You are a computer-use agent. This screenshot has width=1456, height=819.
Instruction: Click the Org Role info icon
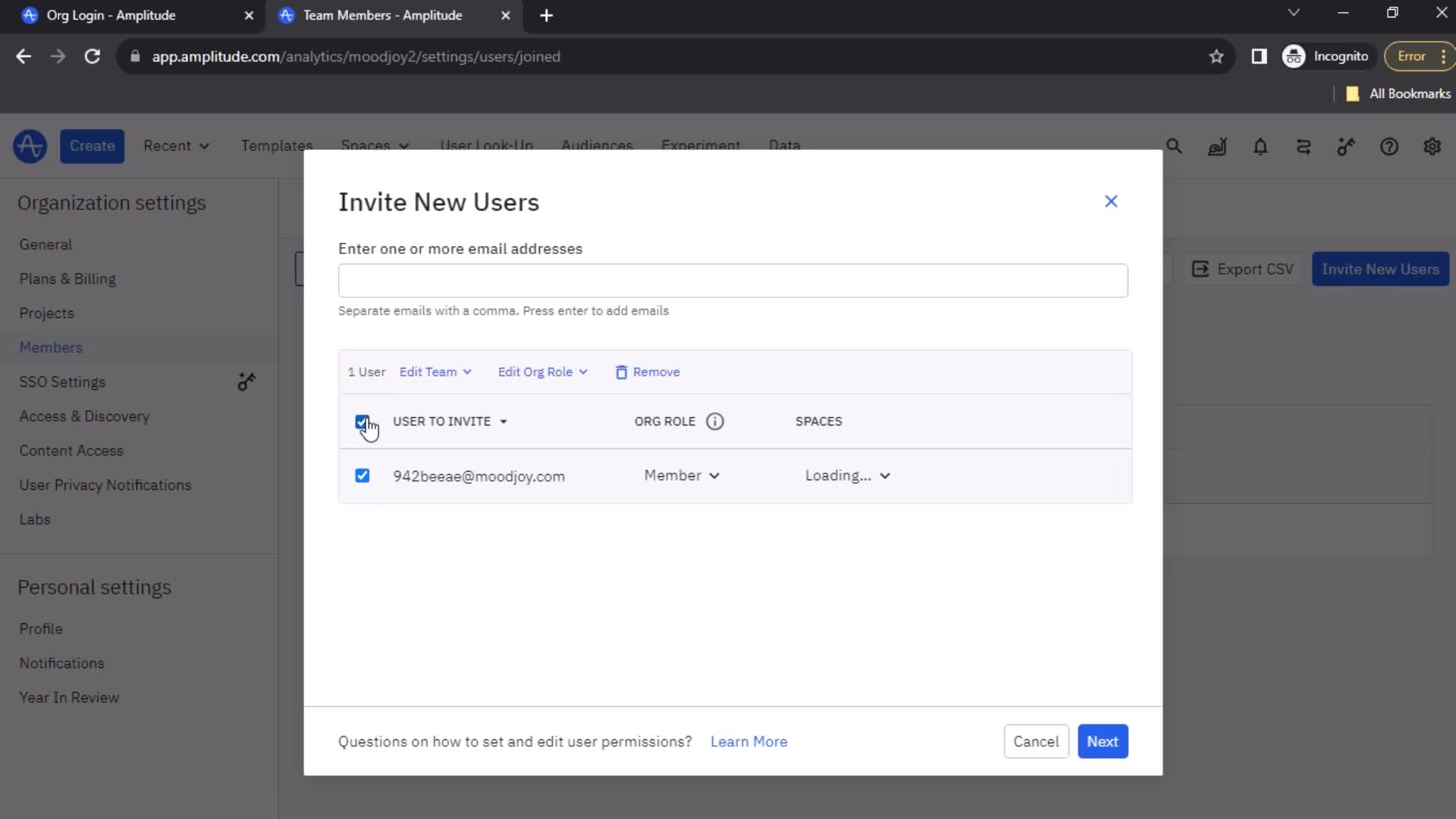click(714, 421)
